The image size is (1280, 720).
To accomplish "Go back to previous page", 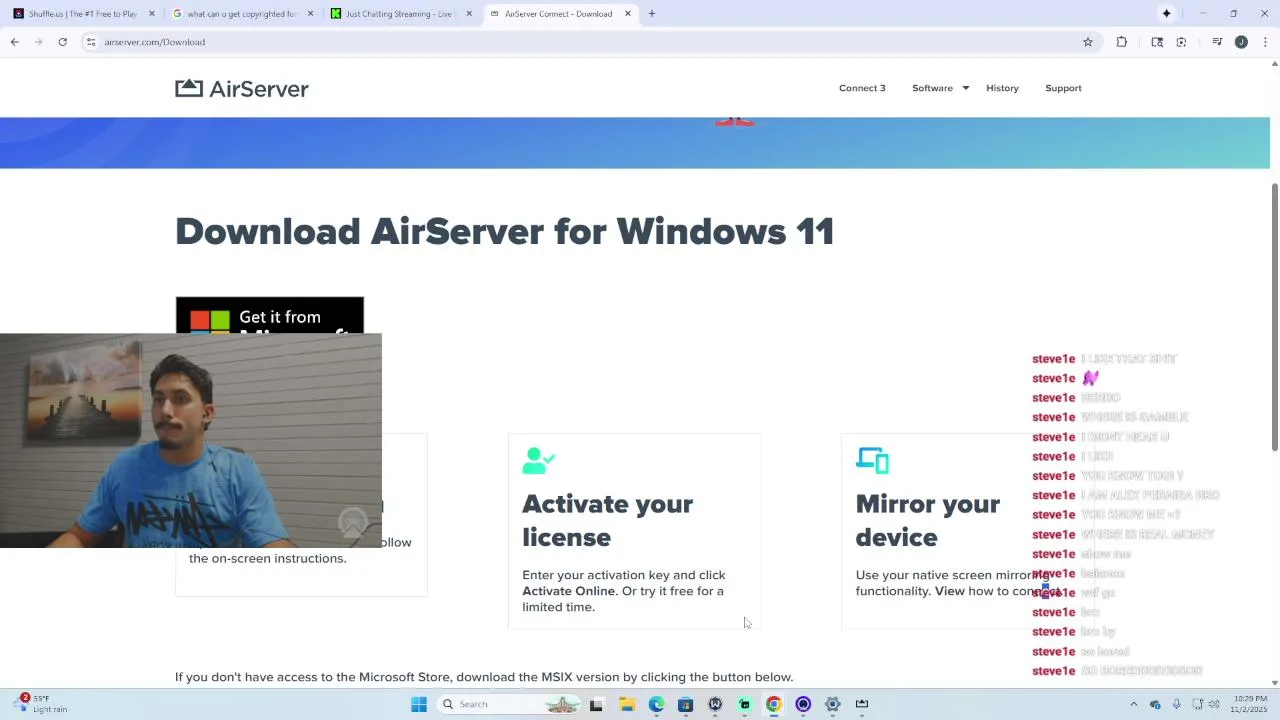I will pyautogui.click(x=15, y=42).
